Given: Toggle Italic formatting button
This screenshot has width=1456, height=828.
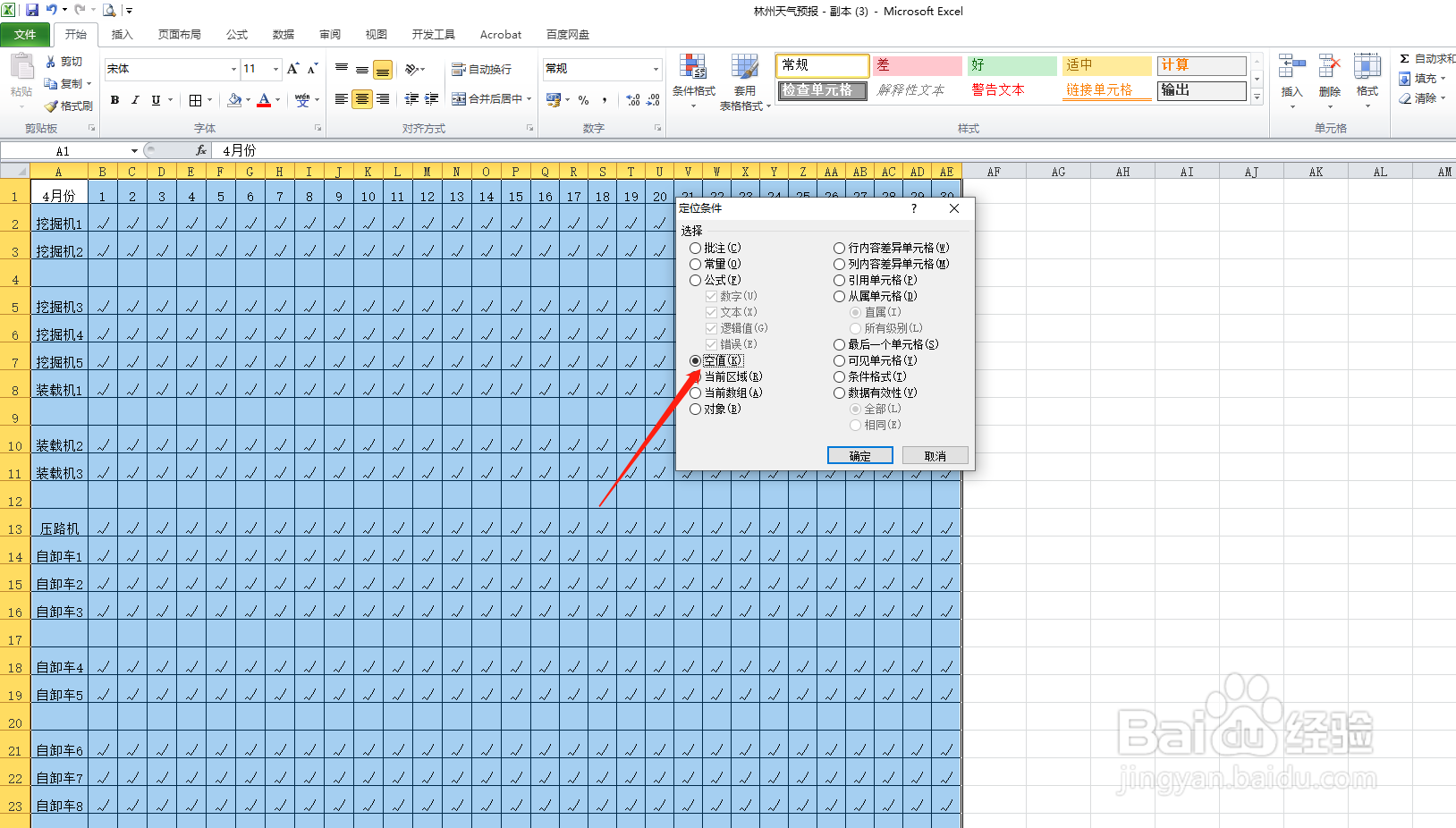Looking at the screenshot, I should [135, 100].
